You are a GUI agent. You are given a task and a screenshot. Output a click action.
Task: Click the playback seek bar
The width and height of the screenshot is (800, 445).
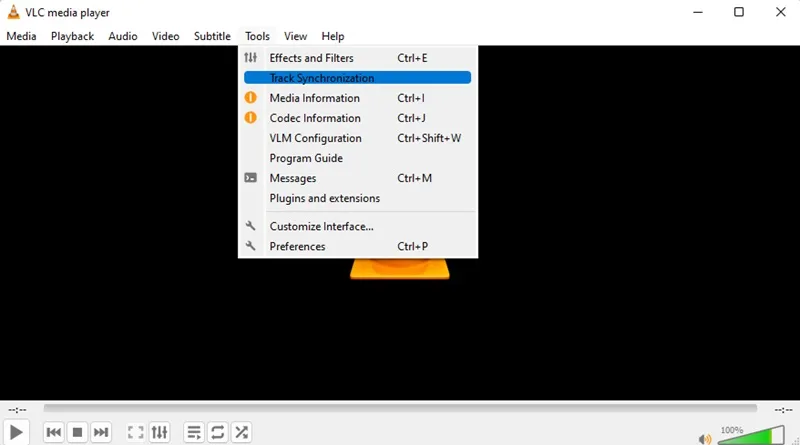pyautogui.click(x=400, y=408)
